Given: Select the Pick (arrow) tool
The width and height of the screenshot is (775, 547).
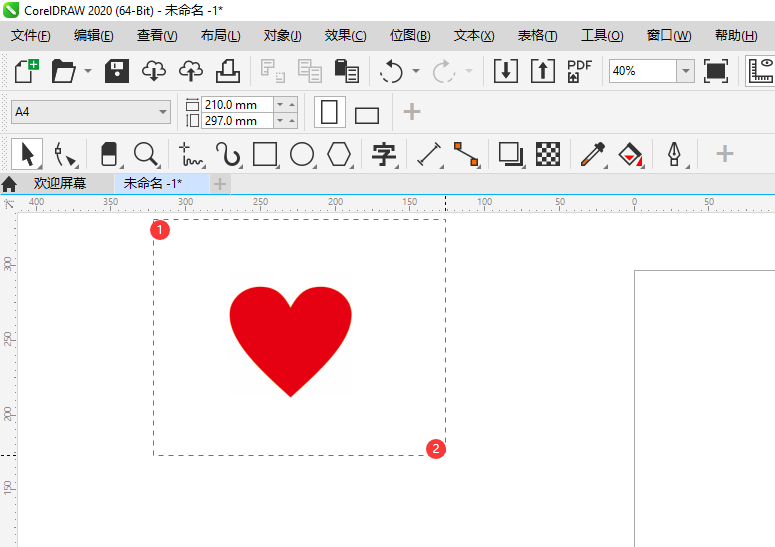Looking at the screenshot, I should (27, 154).
